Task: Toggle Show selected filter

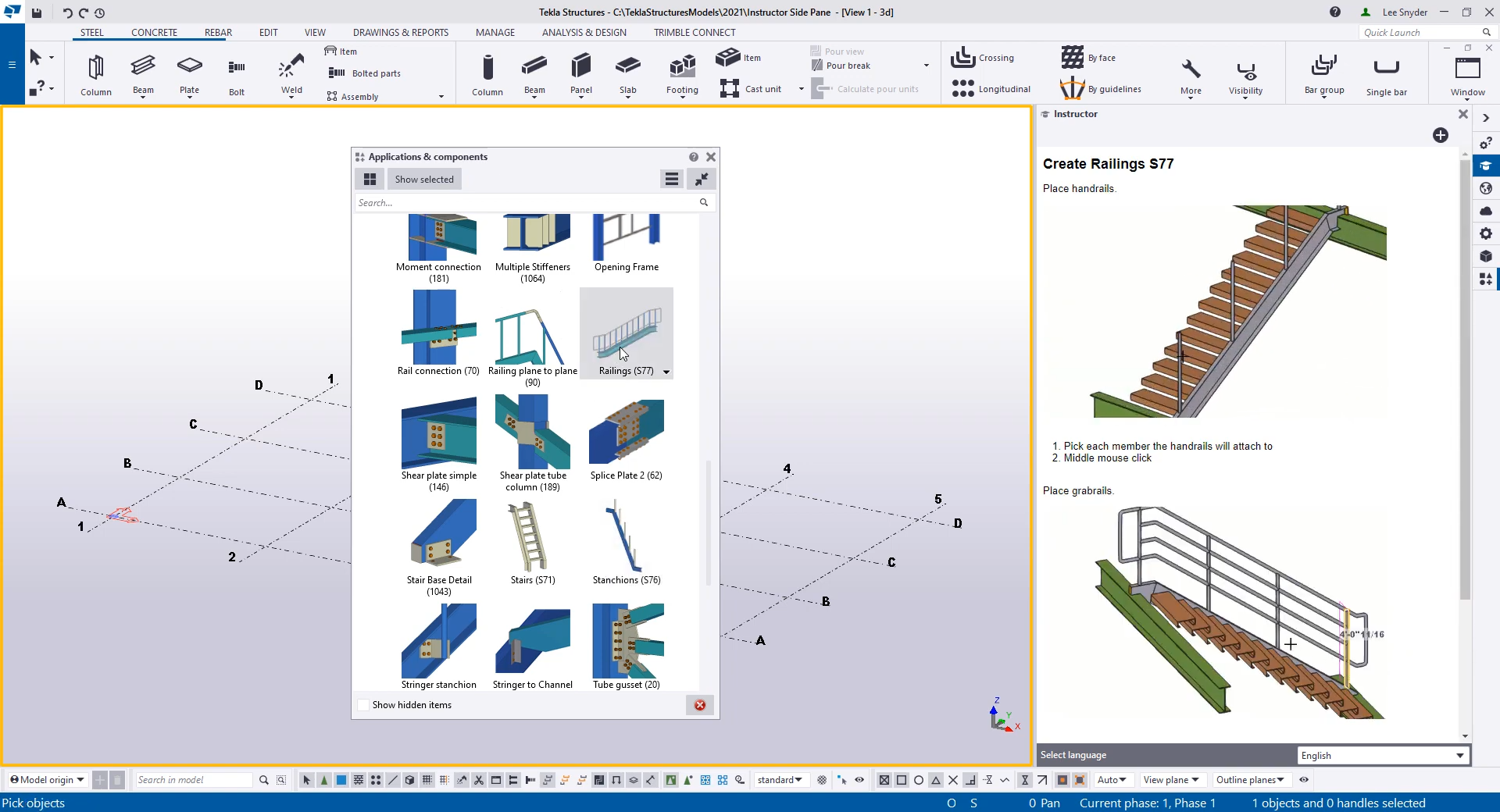Action: 424,180
